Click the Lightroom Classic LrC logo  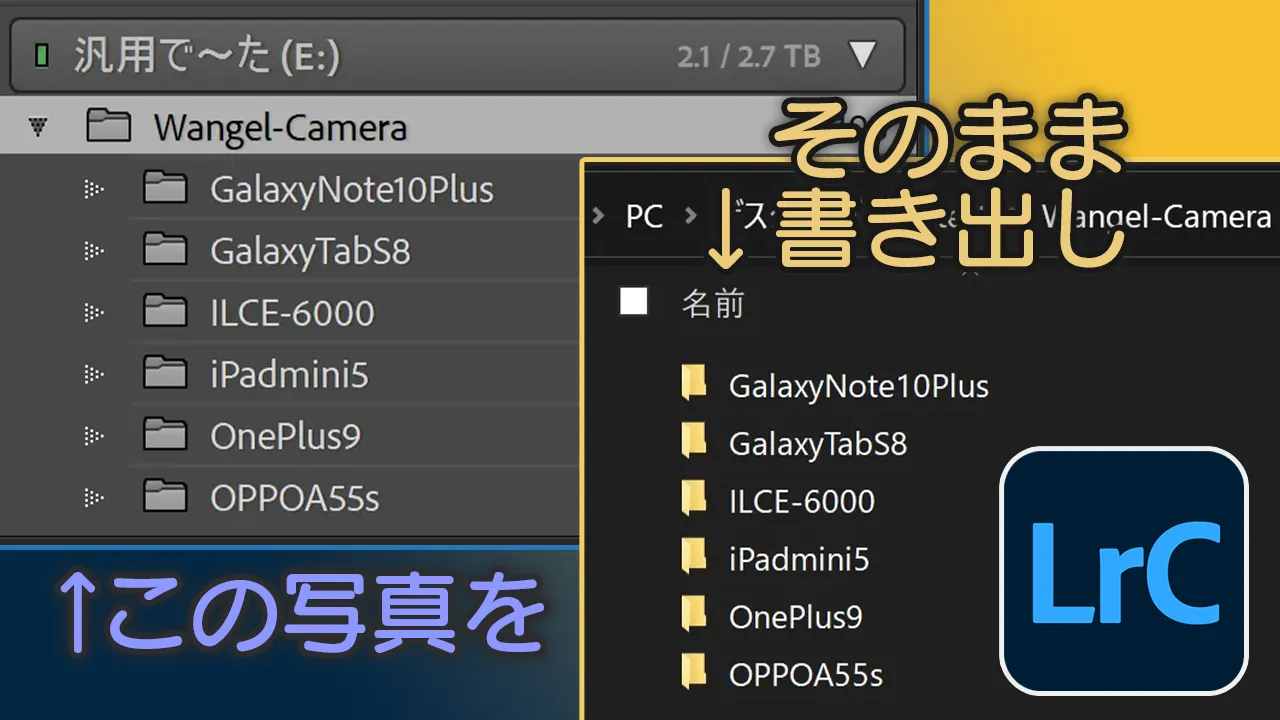pos(1124,571)
